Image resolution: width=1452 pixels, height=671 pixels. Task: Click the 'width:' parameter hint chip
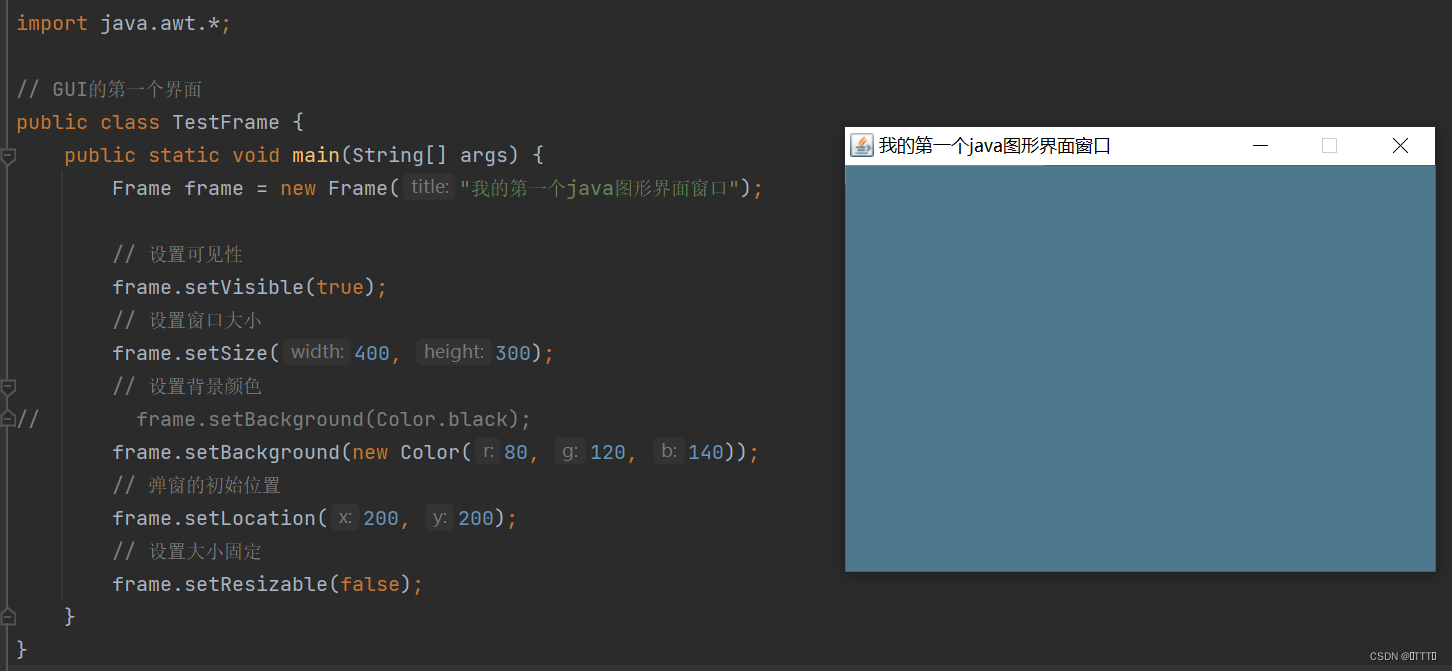click(316, 351)
